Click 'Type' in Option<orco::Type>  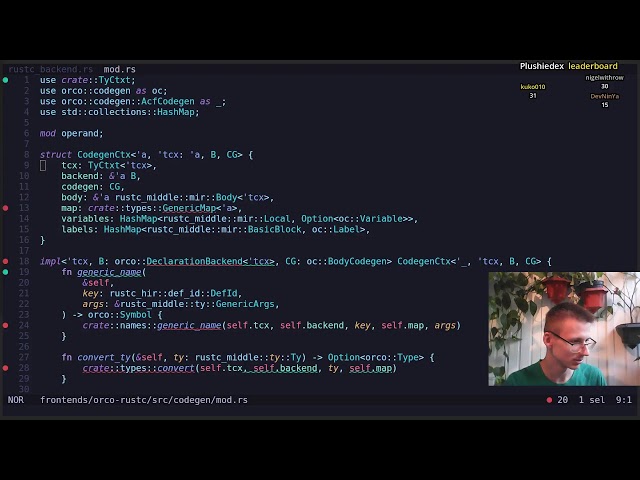click(408, 357)
